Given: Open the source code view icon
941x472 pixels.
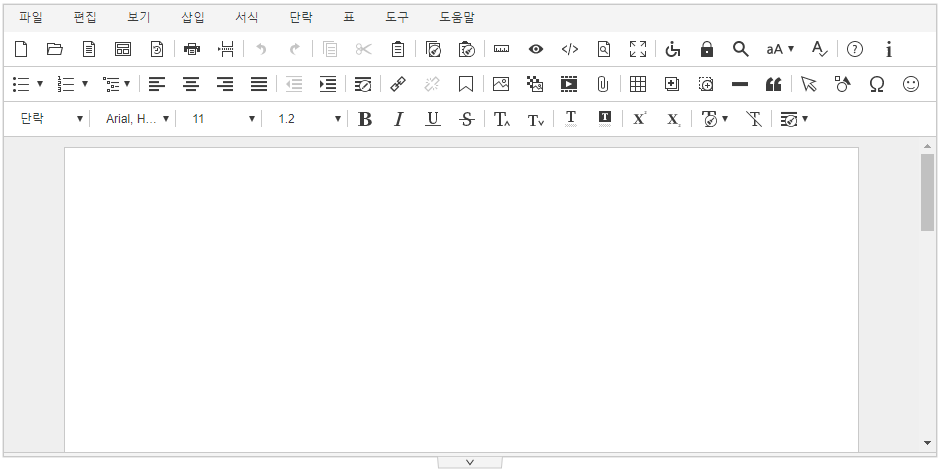Looking at the screenshot, I should coord(570,49).
